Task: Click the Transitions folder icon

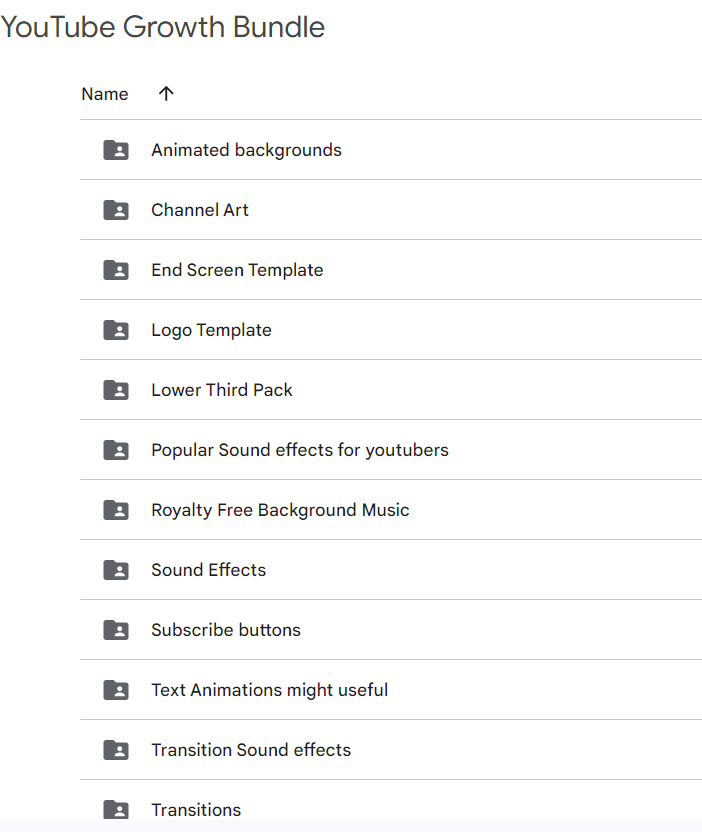Action: click(116, 809)
